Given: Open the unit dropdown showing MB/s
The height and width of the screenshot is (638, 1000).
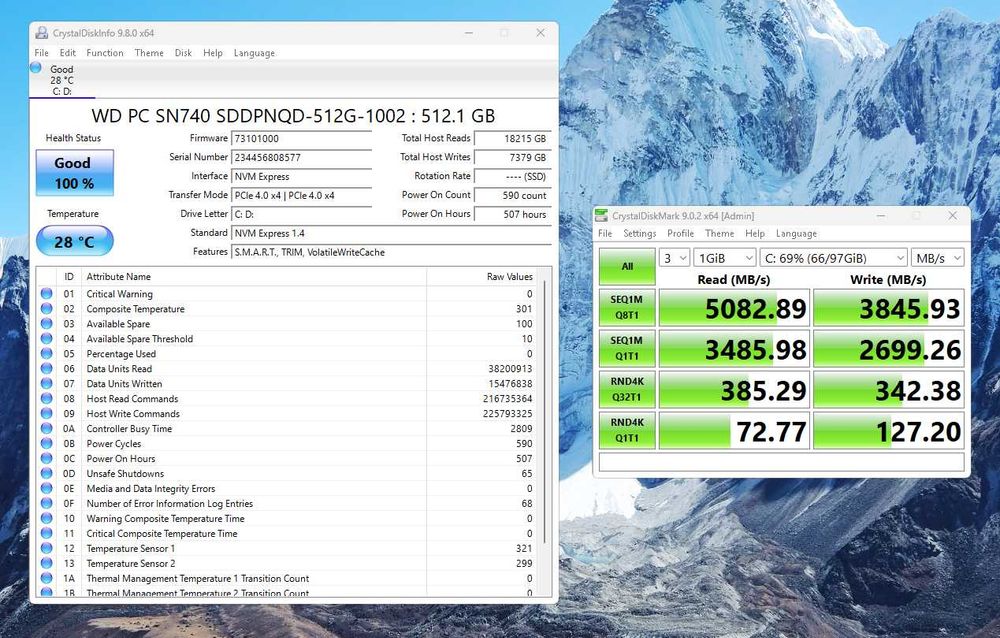Looking at the screenshot, I should tap(937, 258).
